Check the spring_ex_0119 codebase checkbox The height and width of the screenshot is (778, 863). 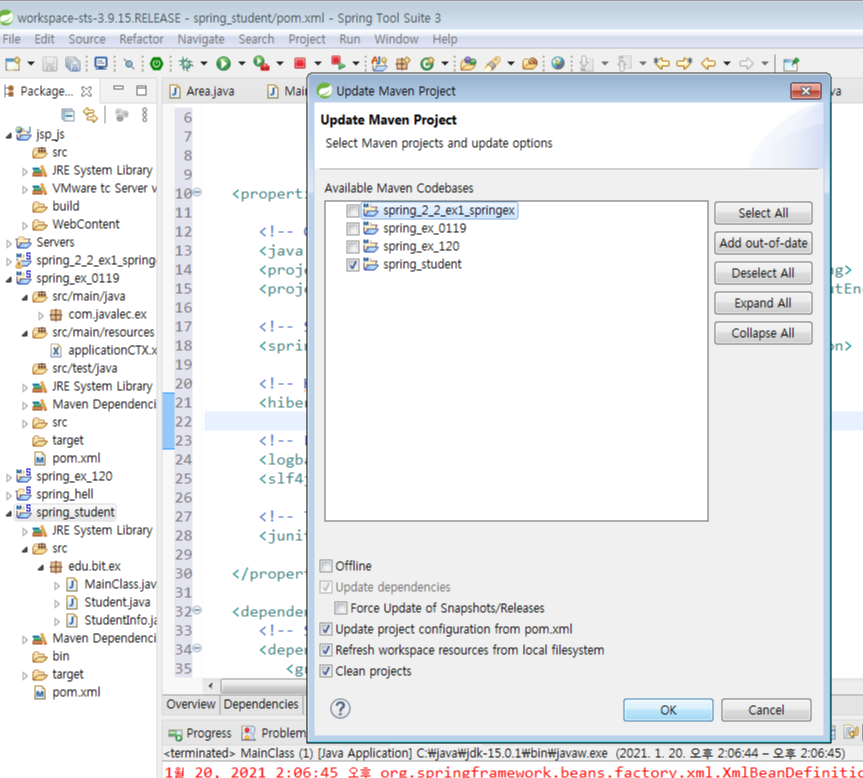353,229
